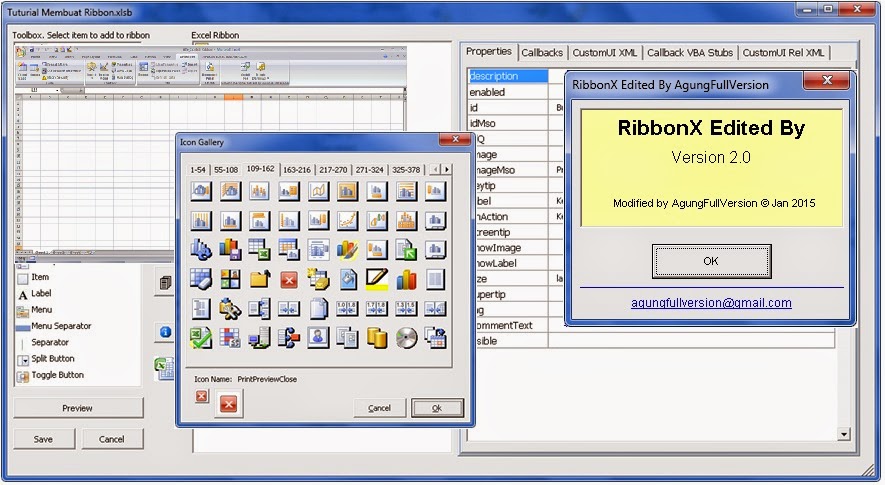Choose the table with dollar sign icon

tap(230, 338)
